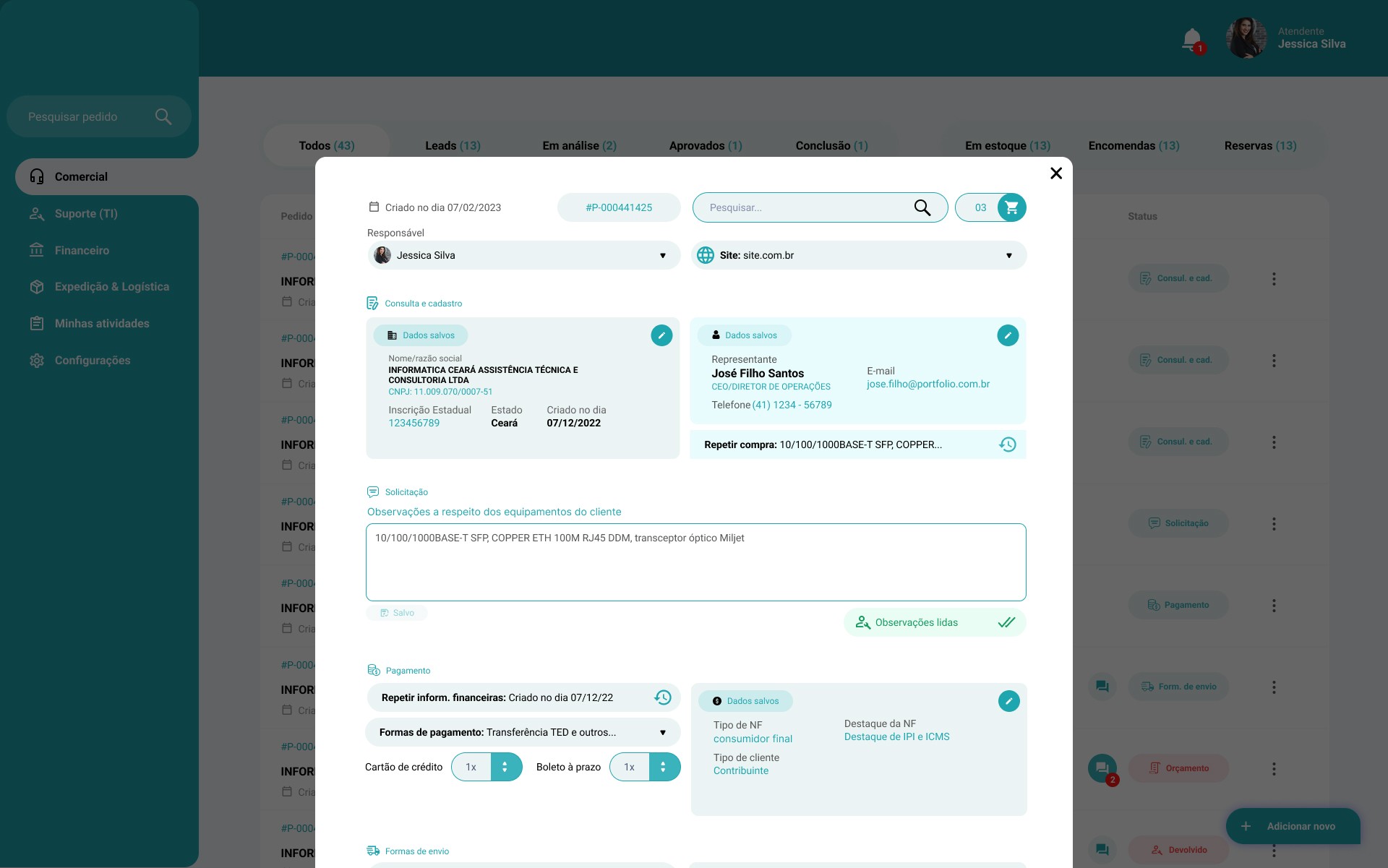
Task: Click magnifier icon in Pesquisar field
Action: coord(922,208)
